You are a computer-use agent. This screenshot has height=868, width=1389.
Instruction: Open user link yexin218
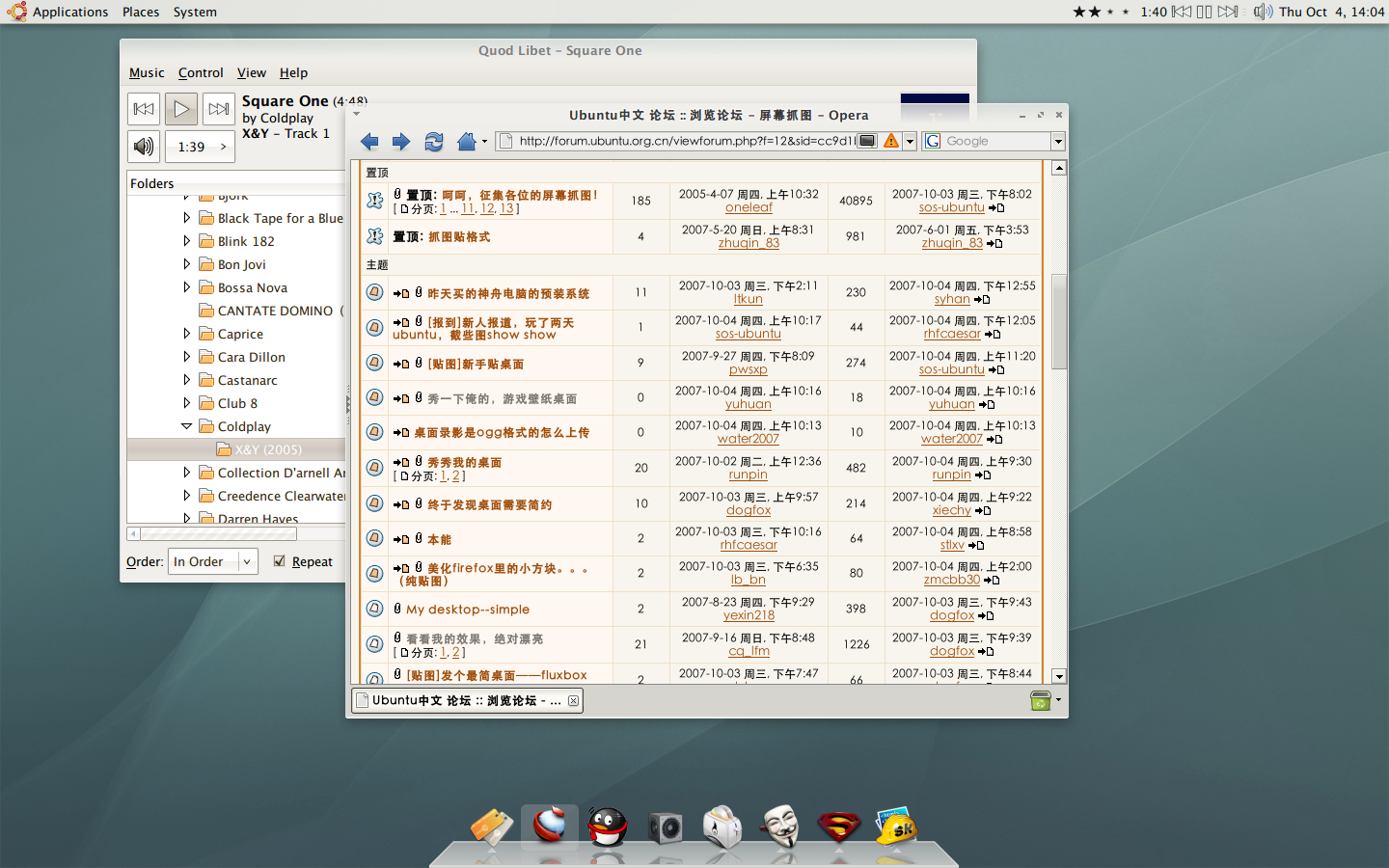749,615
